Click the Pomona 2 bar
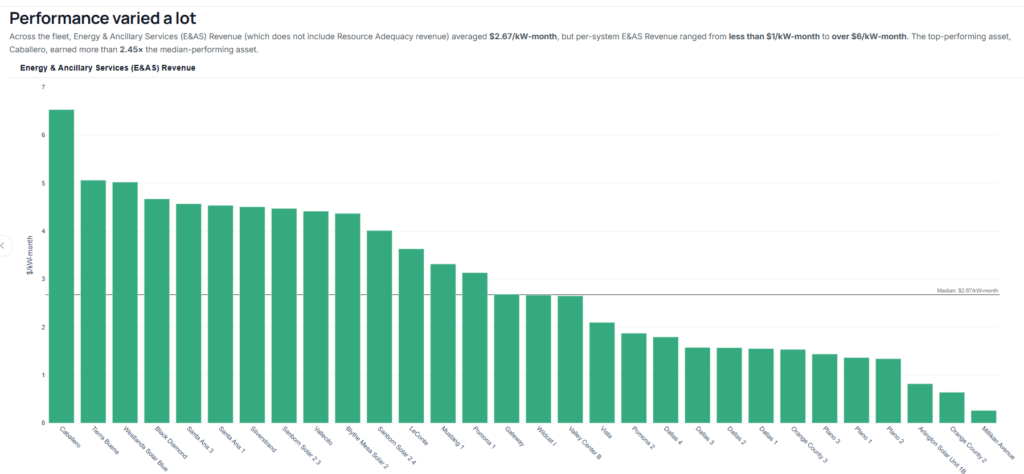The image size is (1024, 474). coord(633,378)
